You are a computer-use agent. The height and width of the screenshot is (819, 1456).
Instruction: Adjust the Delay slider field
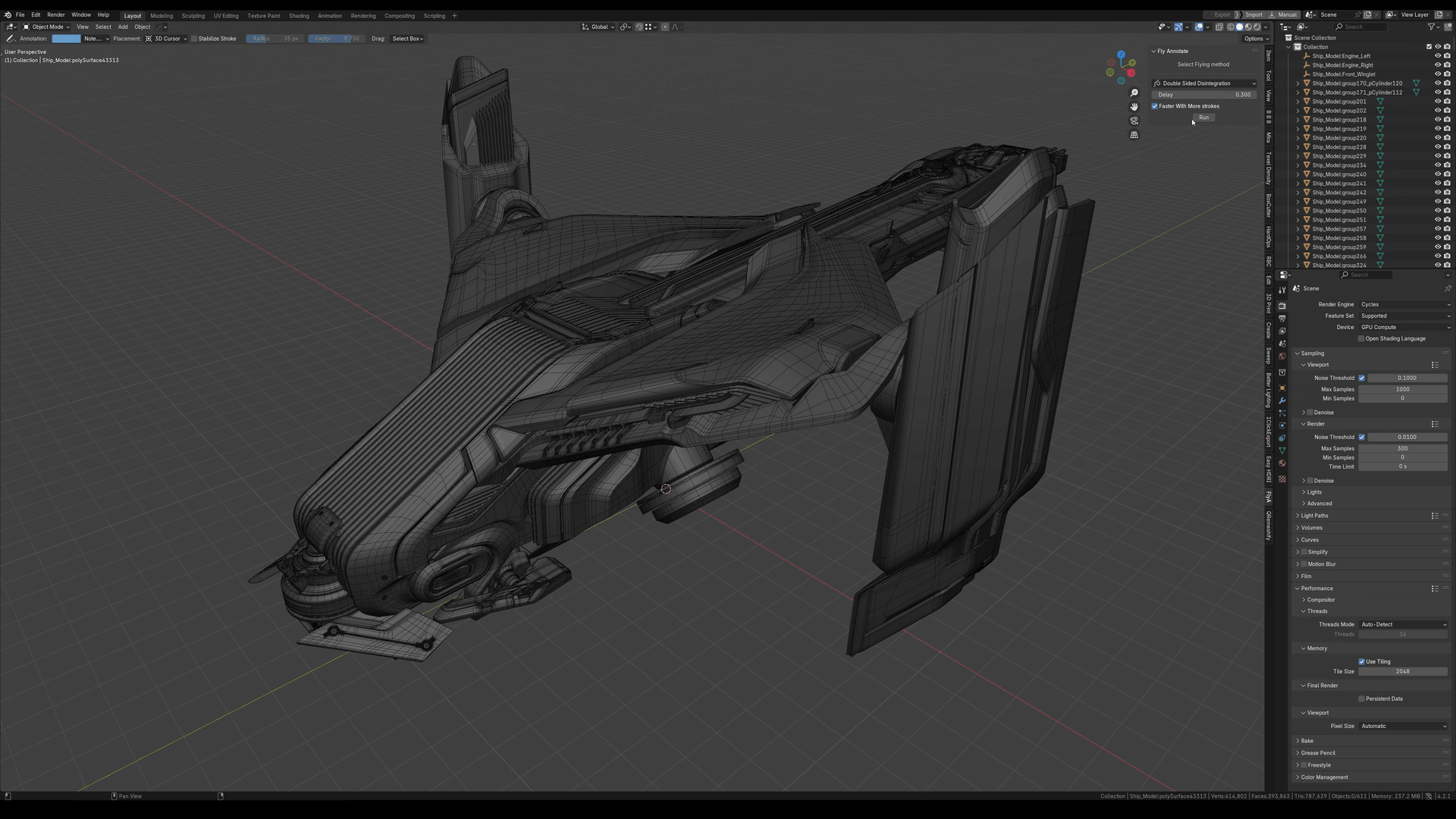click(x=1203, y=95)
